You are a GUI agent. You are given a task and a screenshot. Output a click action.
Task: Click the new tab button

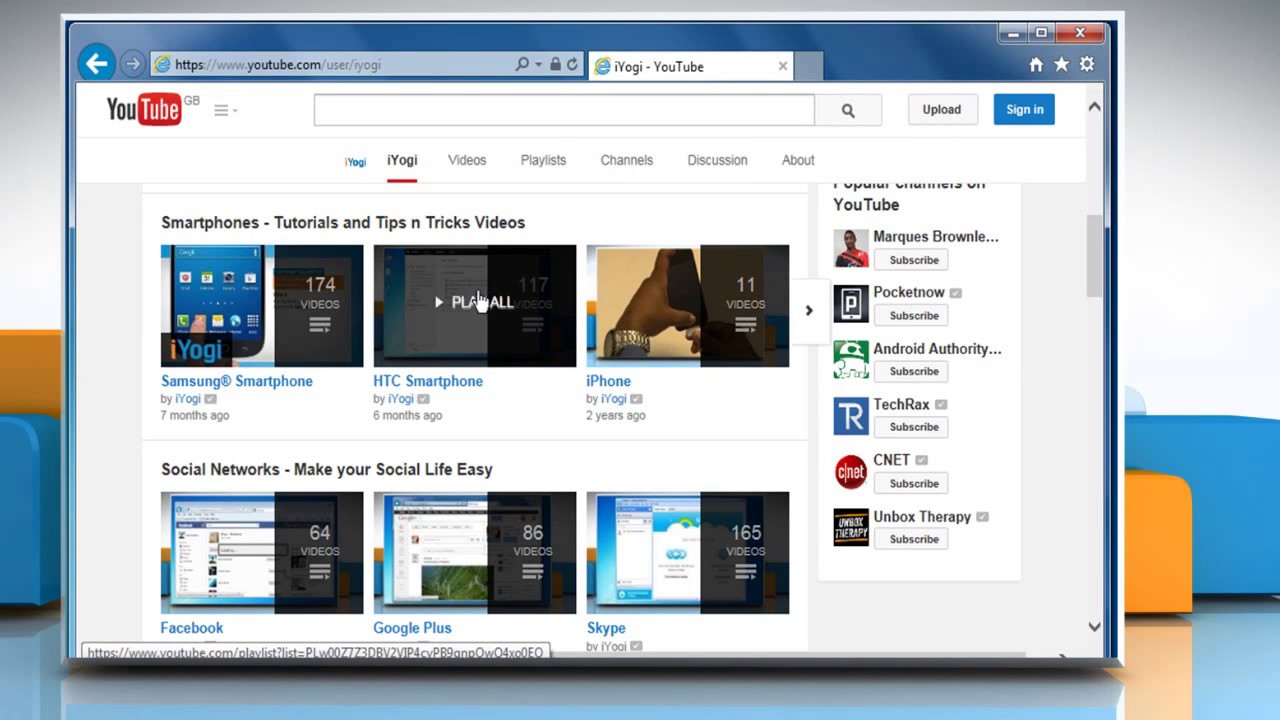click(809, 66)
